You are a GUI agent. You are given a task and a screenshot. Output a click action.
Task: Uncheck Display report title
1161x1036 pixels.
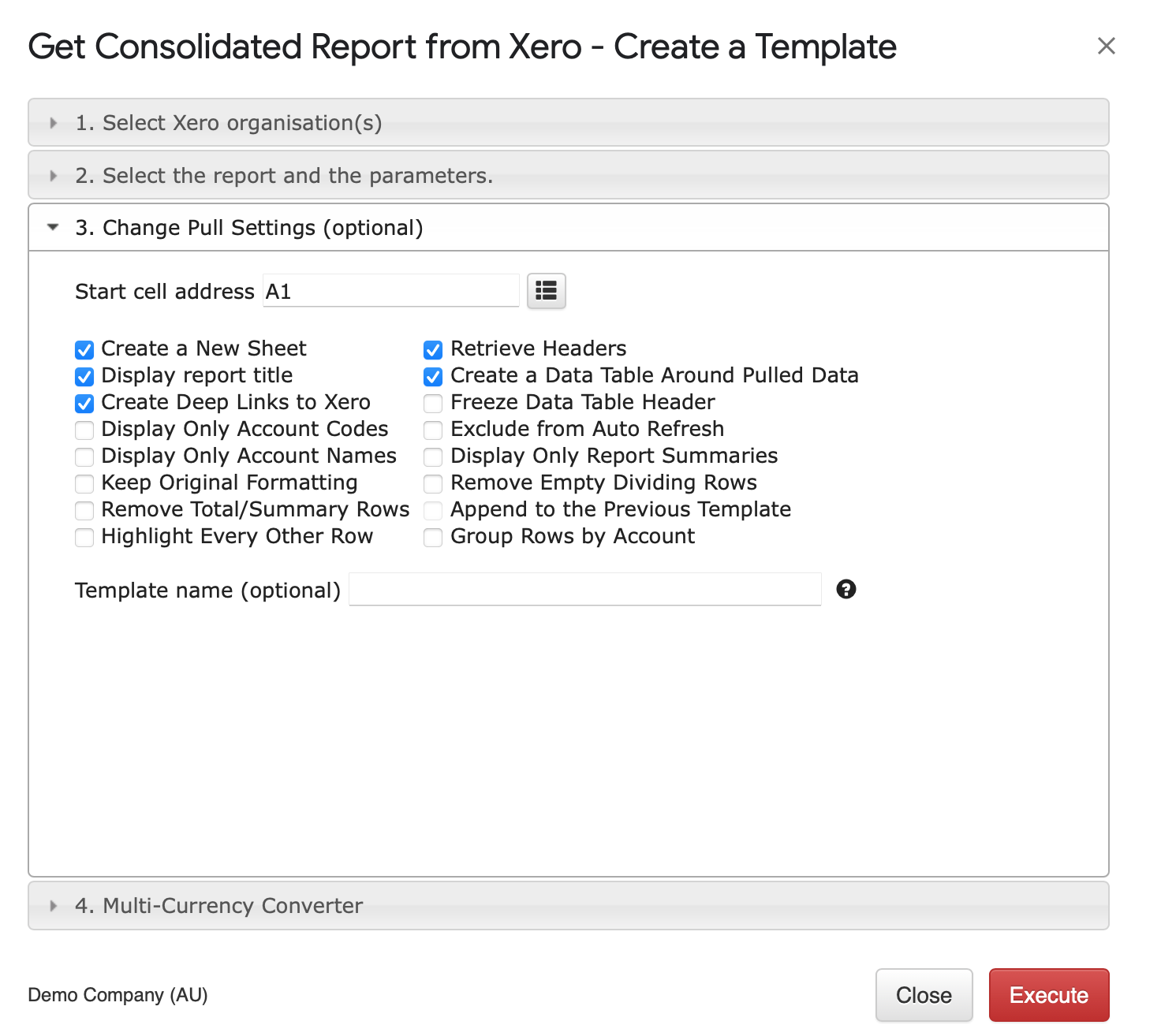pos(84,376)
